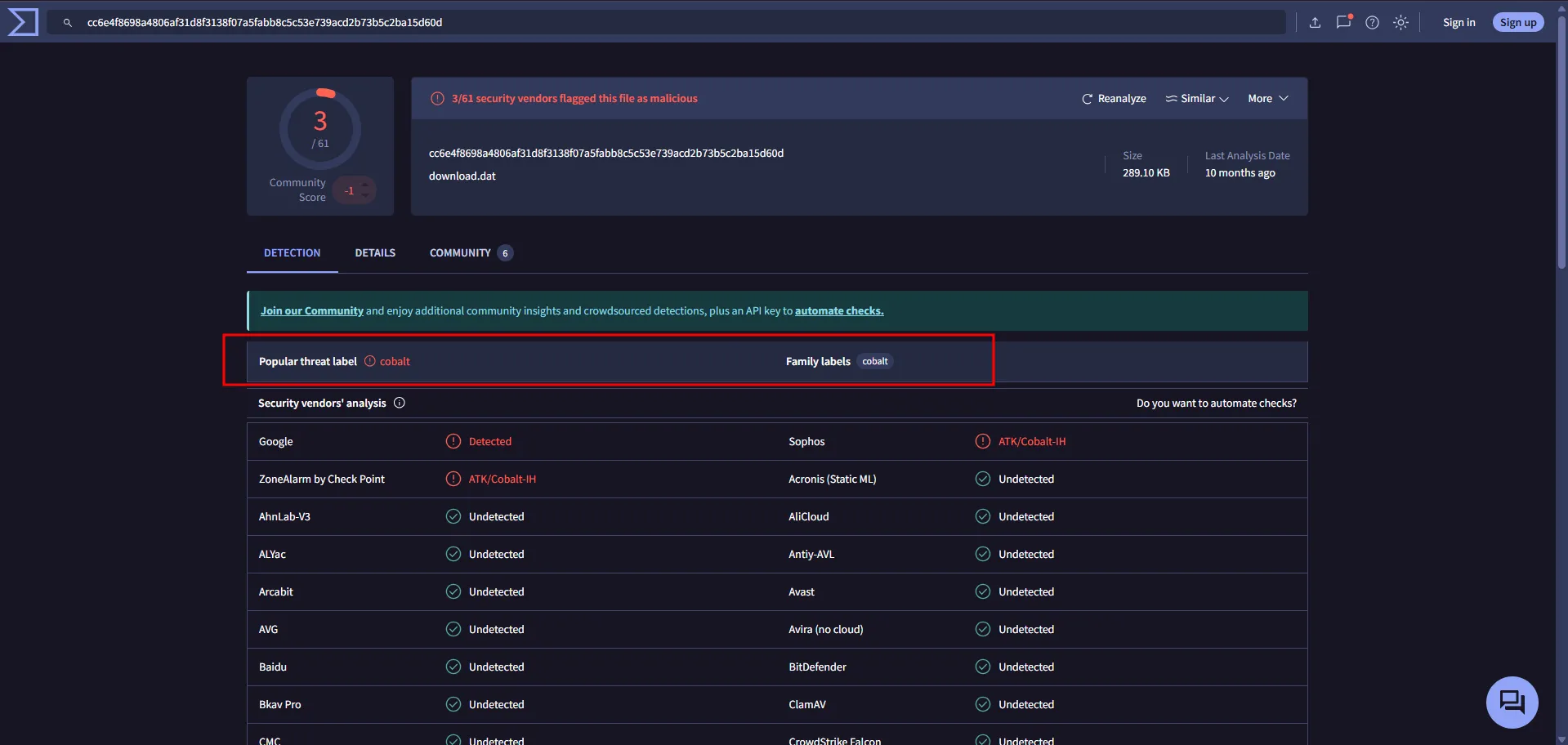
Task: Toggle the light/dark theme sun icon
Action: (x=1400, y=23)
